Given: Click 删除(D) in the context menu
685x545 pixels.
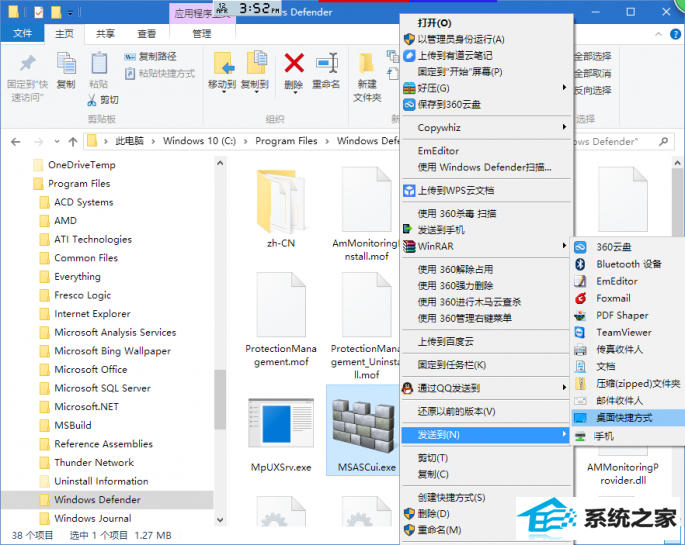Looking at the screenshot, I should (x=487, y=514).
